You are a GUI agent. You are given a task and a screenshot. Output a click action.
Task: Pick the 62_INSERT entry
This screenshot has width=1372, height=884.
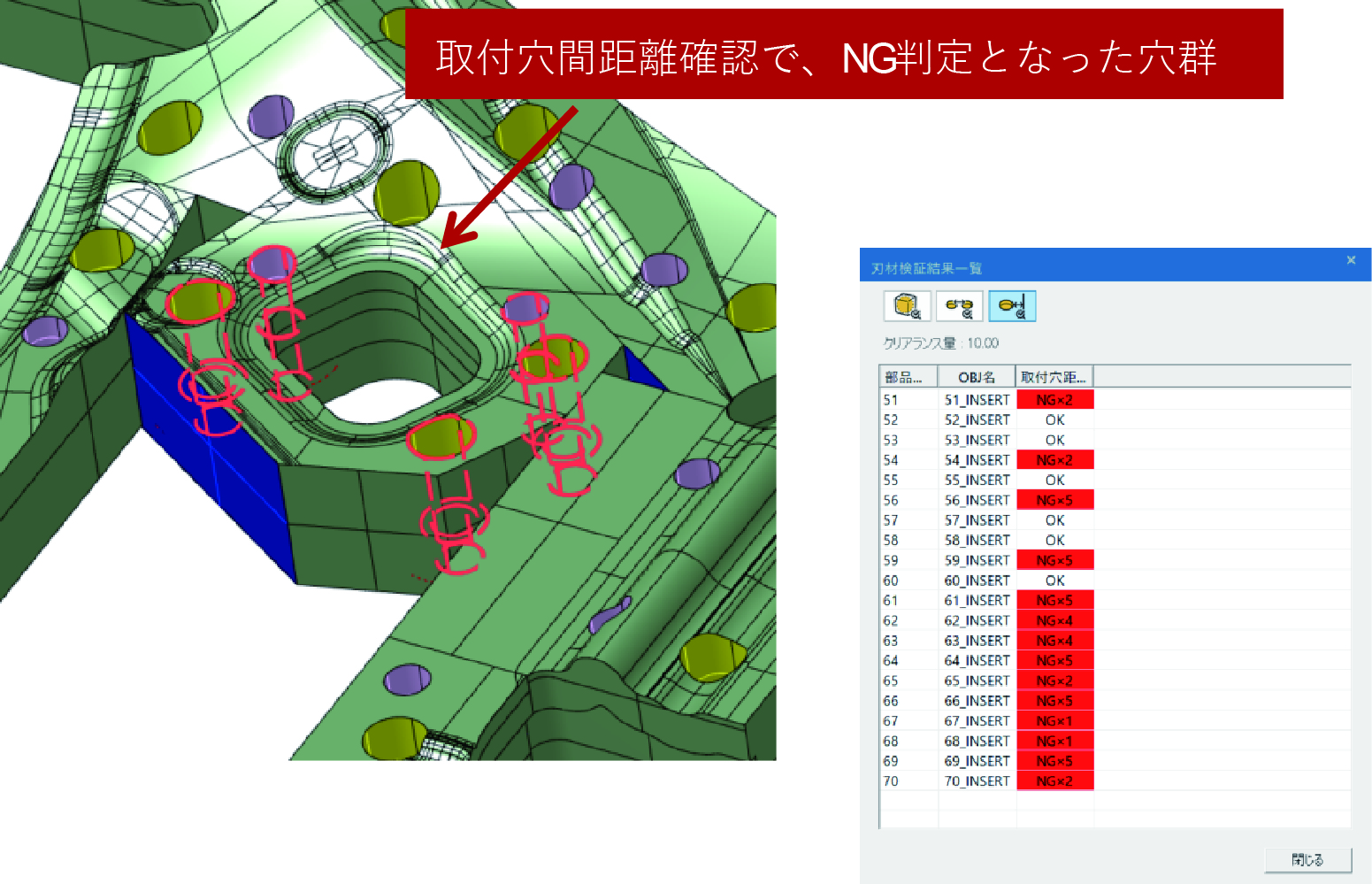[977, 620]
